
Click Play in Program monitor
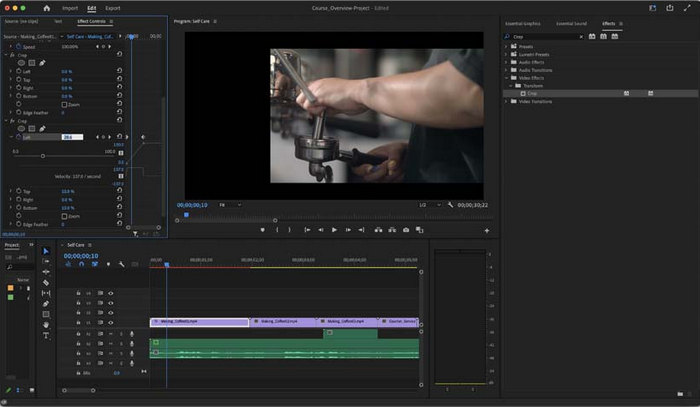334,230
